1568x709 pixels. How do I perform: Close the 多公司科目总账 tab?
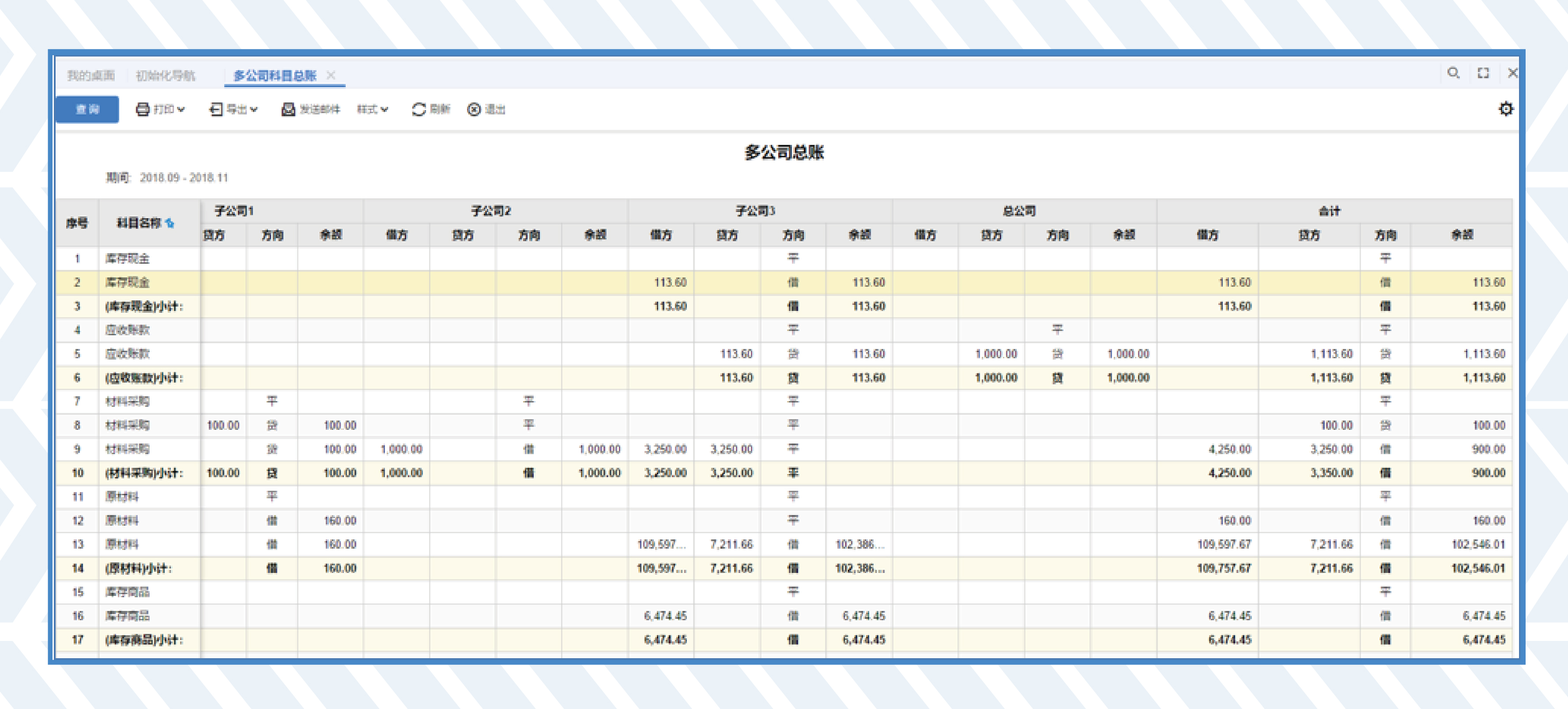tap(331, 75)
